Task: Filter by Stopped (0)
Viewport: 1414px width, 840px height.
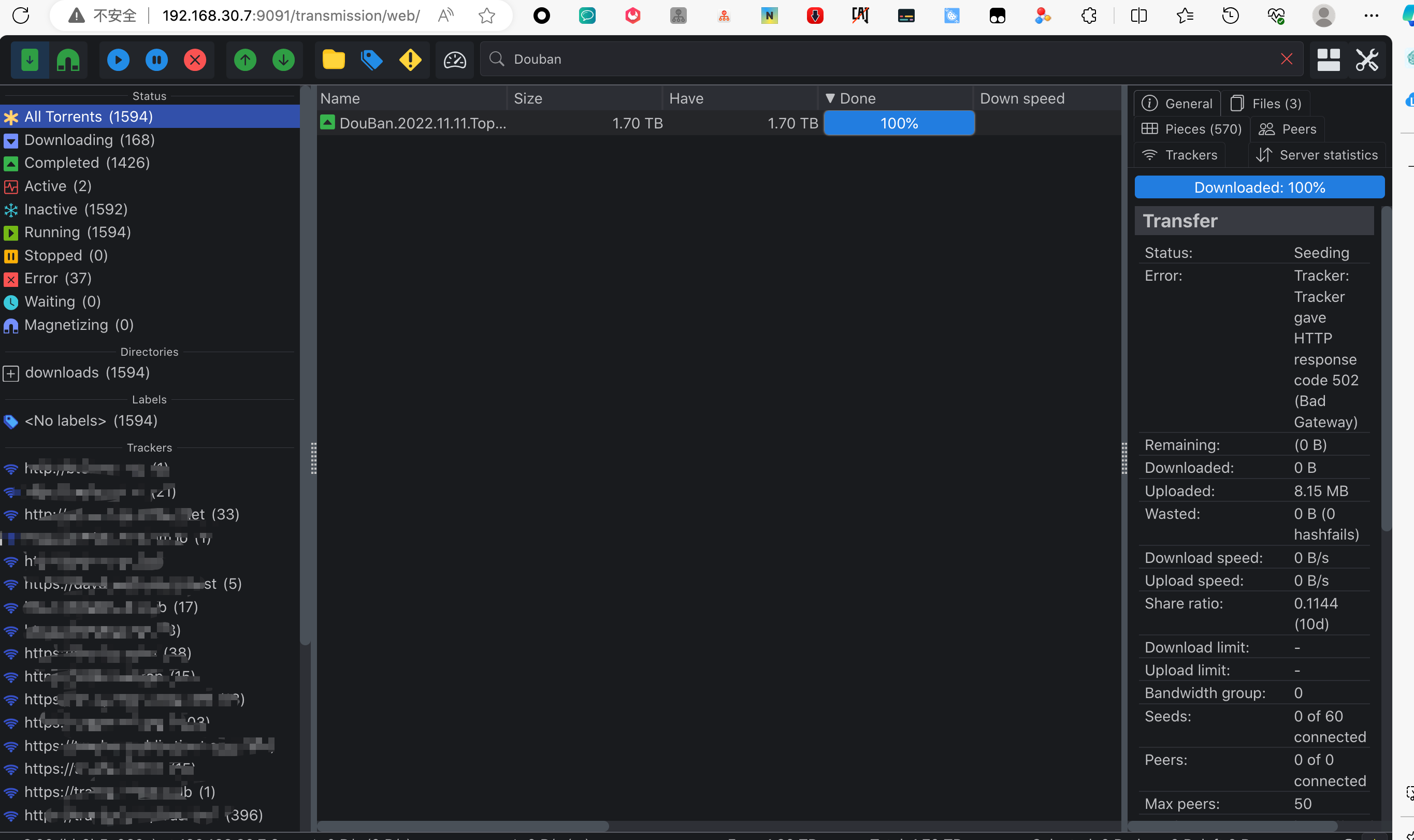Action: coord(150,255)
